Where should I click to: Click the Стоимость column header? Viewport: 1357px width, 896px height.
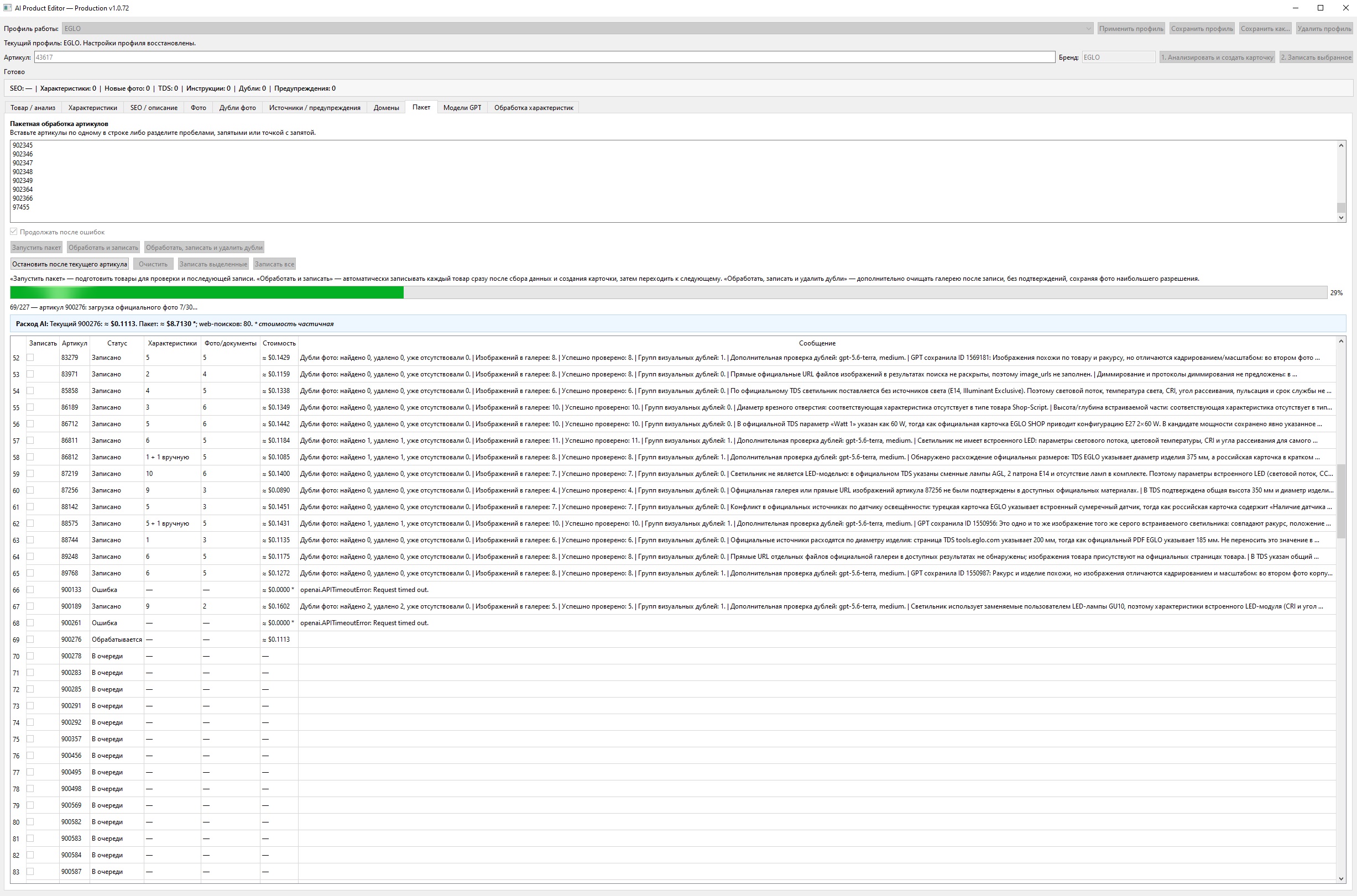[279, 343]
